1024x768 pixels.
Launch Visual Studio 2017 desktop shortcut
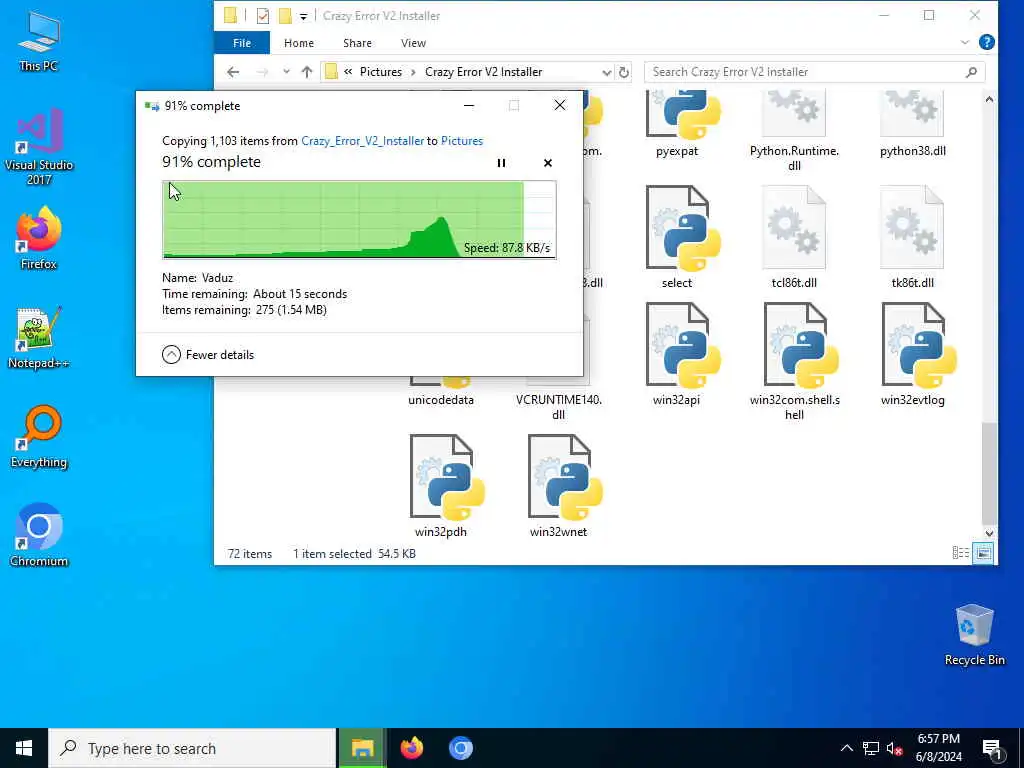pyautogui.click(x=39, y=147)
